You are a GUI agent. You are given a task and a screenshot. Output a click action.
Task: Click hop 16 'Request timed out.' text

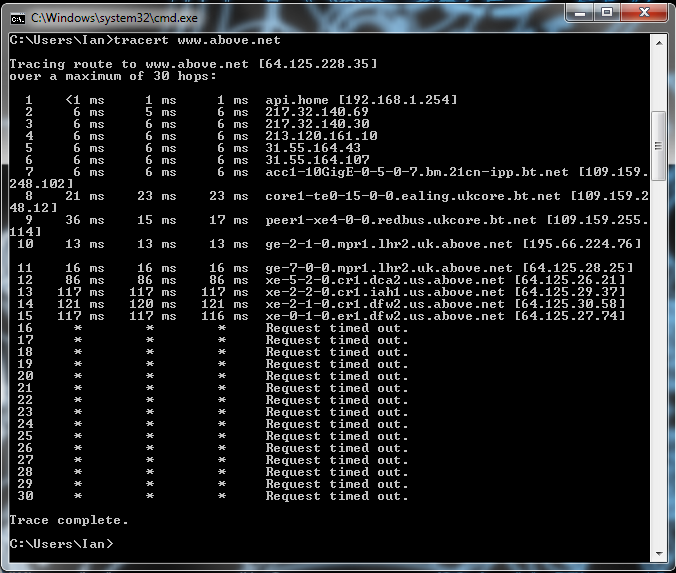tap(337, 328)
